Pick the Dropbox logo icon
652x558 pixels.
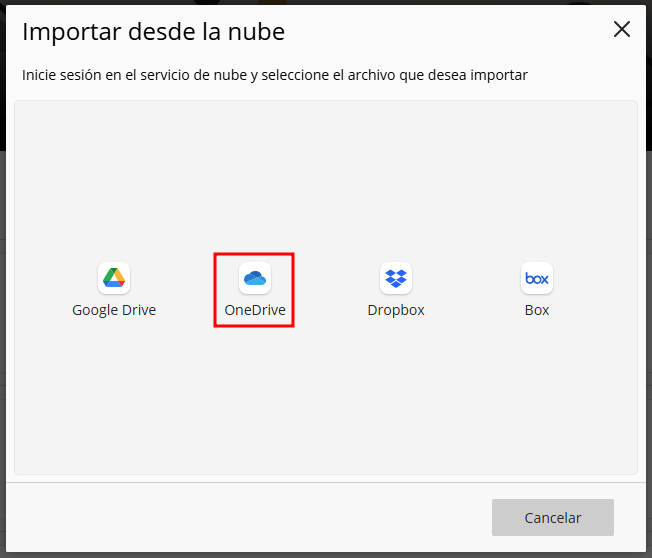pos(396,278)
